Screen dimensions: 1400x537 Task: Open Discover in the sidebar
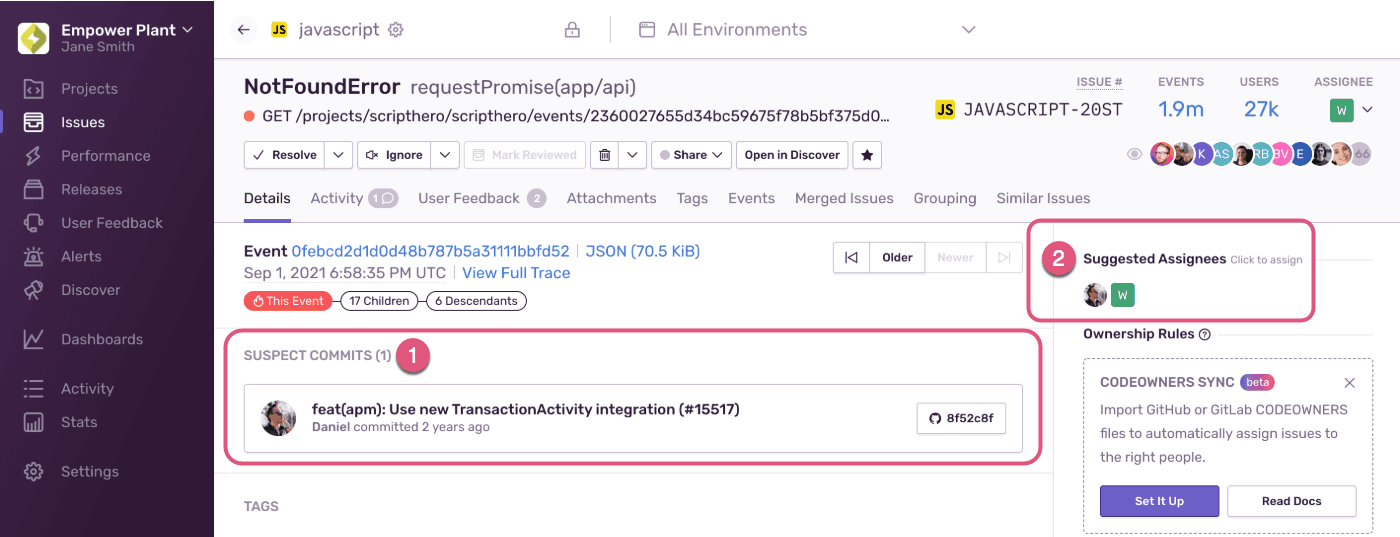click(90, 290)
